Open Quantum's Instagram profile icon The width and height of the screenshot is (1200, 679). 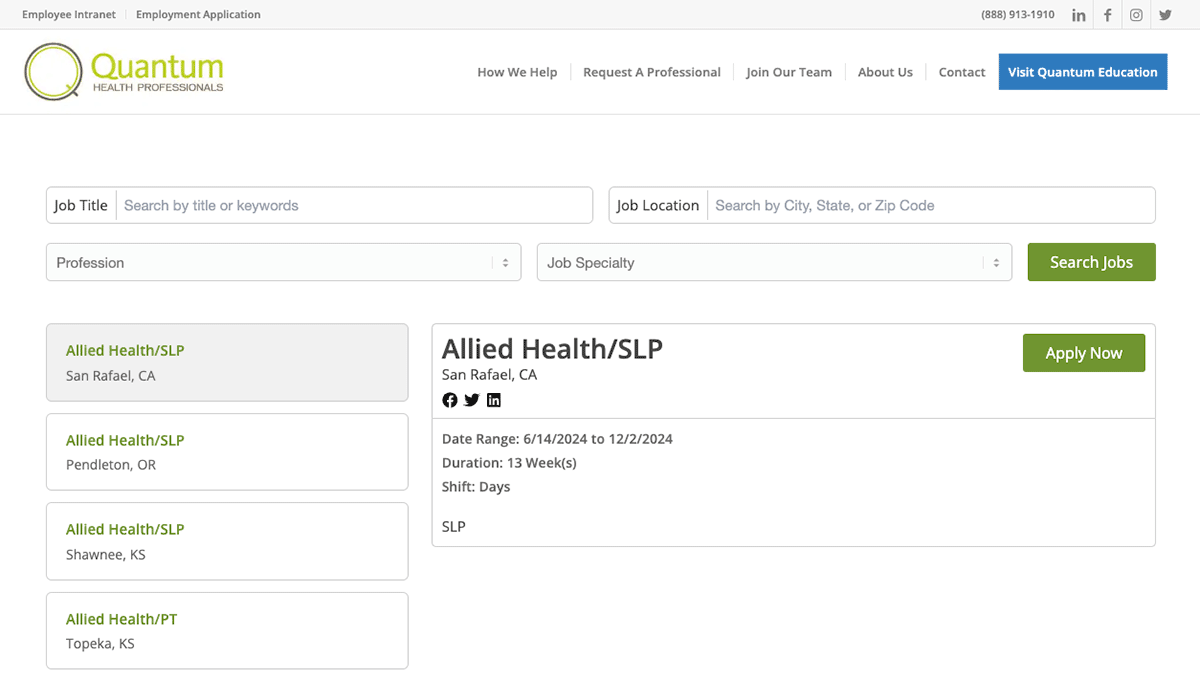tap(1136, 14)
